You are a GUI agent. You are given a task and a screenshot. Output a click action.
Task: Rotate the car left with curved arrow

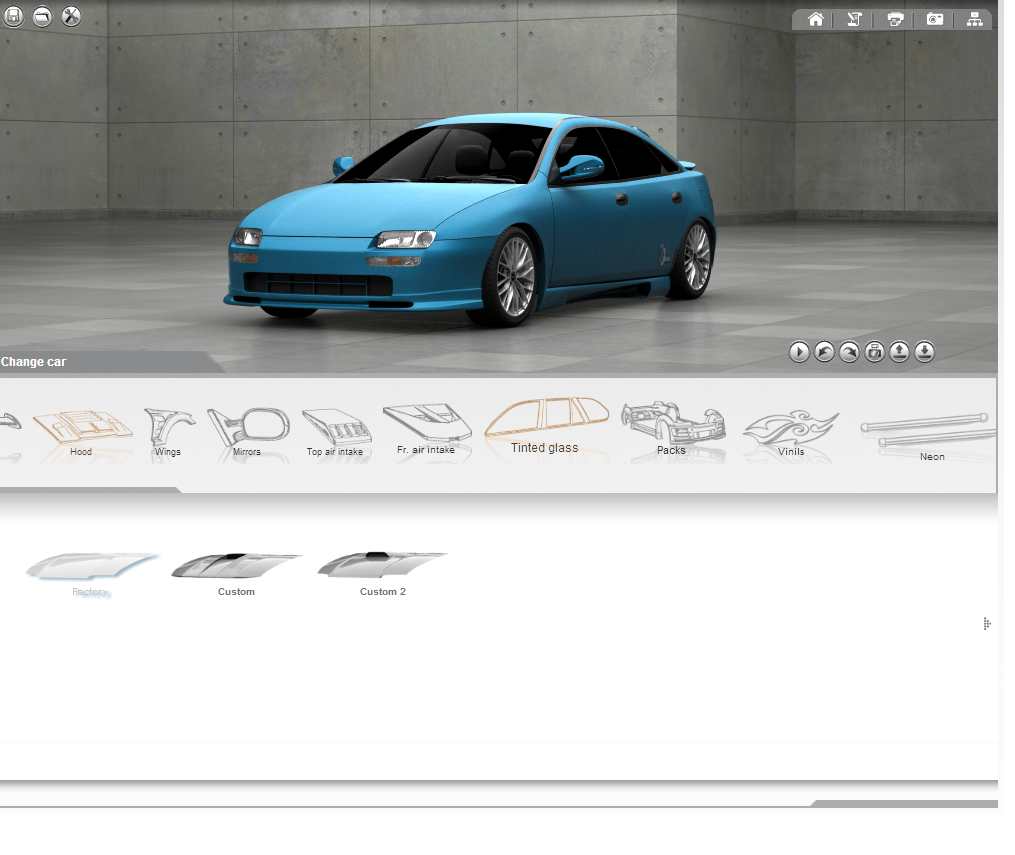pos(824,352)
